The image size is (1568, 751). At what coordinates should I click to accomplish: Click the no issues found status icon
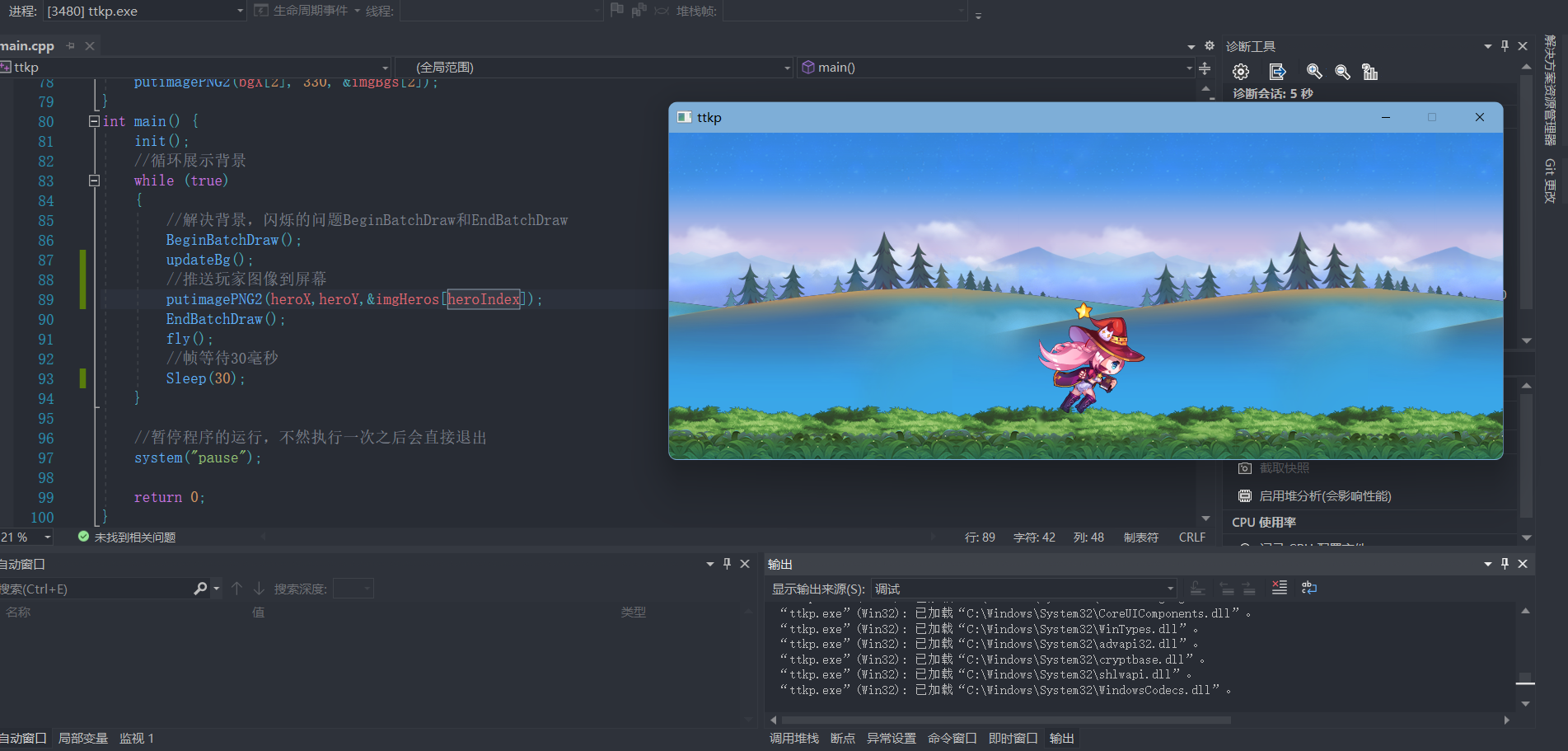[83, 537]
